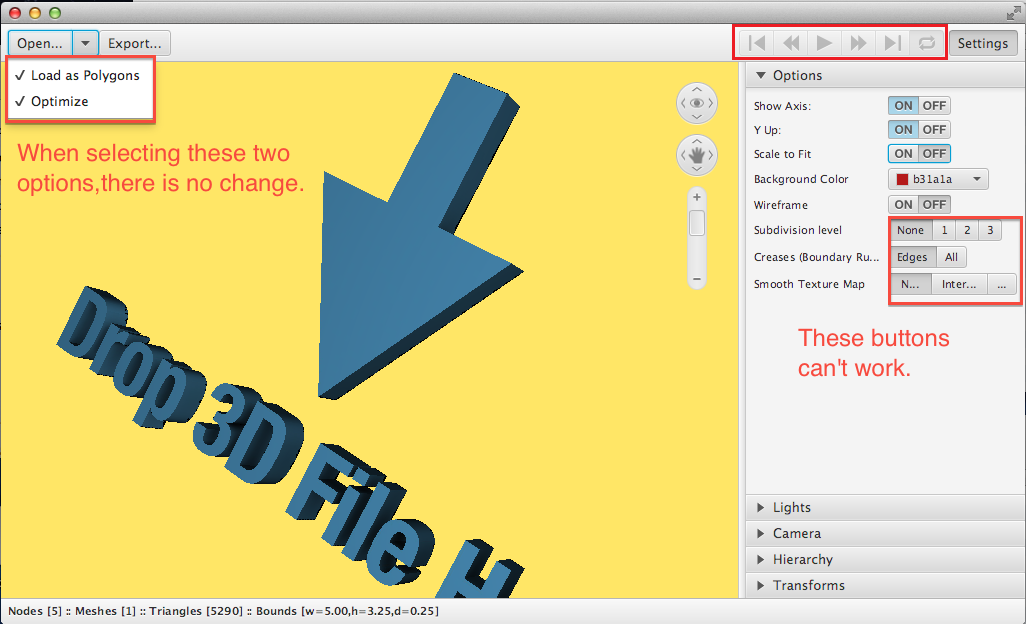The height and width of the screenshot is (624, 1026).
Task: Click the Settings button
Action: pyautogui.click(x=982, y=43)
